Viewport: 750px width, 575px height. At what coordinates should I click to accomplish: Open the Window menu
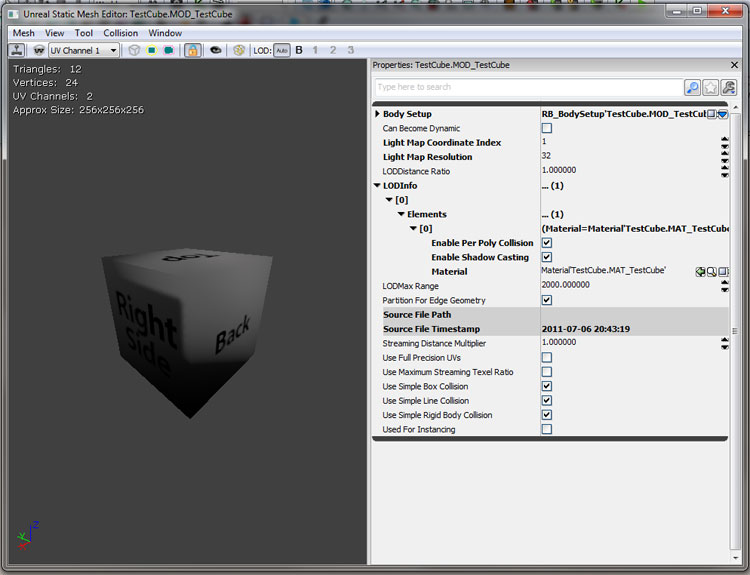(165, 33)
